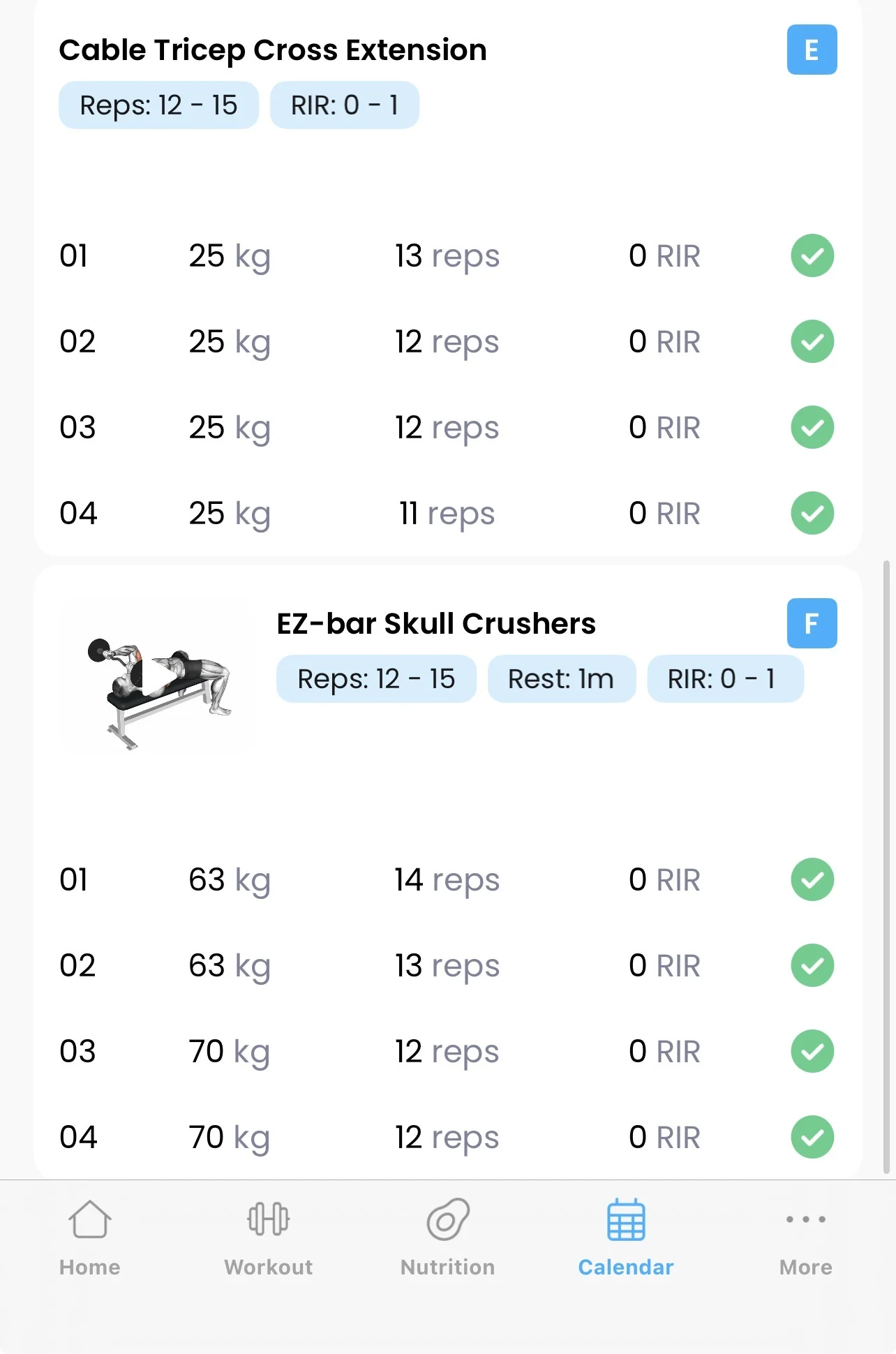The image size is (896, 1354).
Task: Open the More options menu
Action: pos(805,1220)
